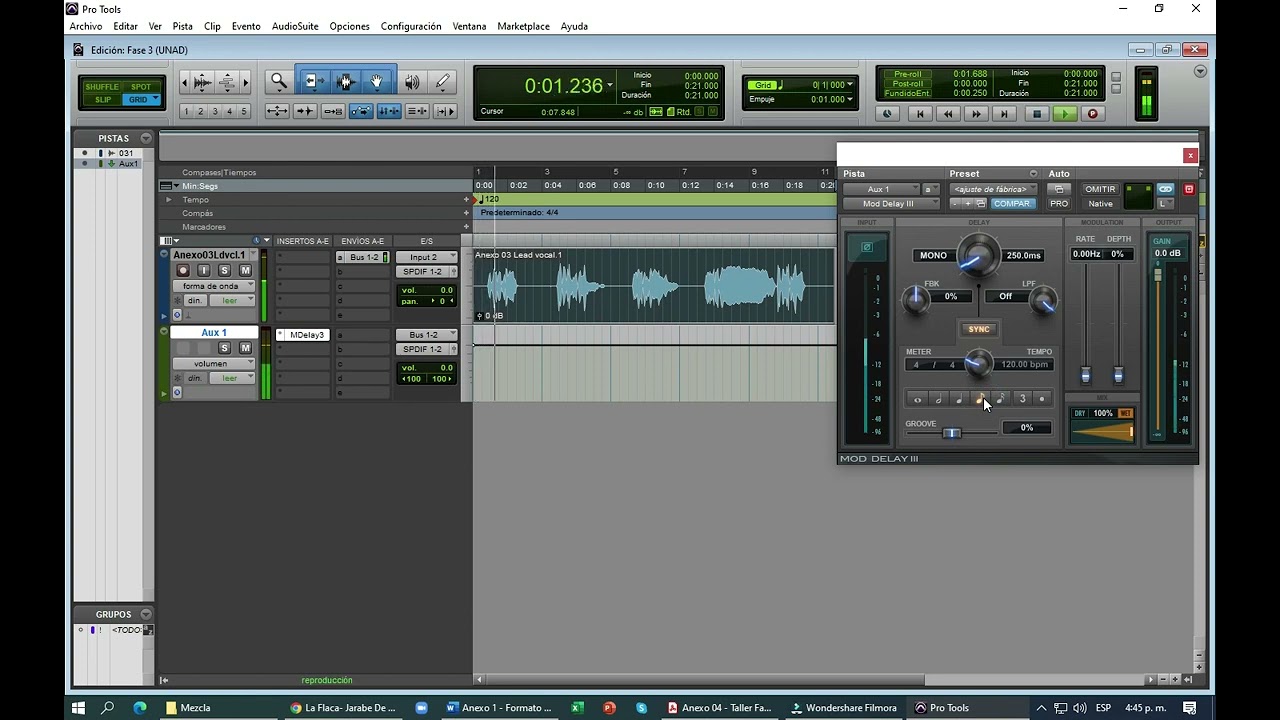Open the Input 2 input selector dropdown

(x=427, y=257)
